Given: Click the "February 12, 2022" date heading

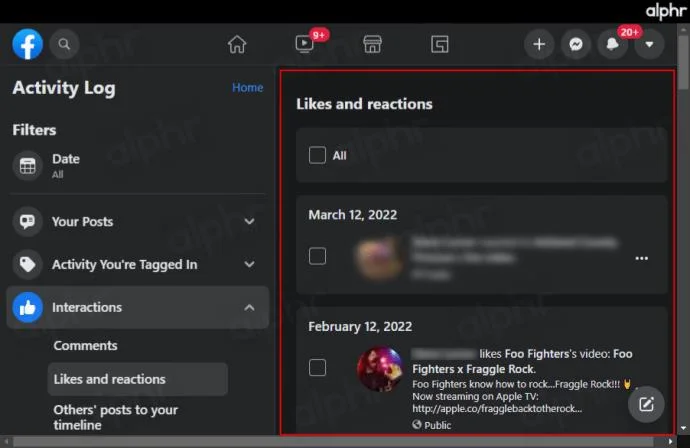Looking at the screenshot, I should click(x=360, y=327).
